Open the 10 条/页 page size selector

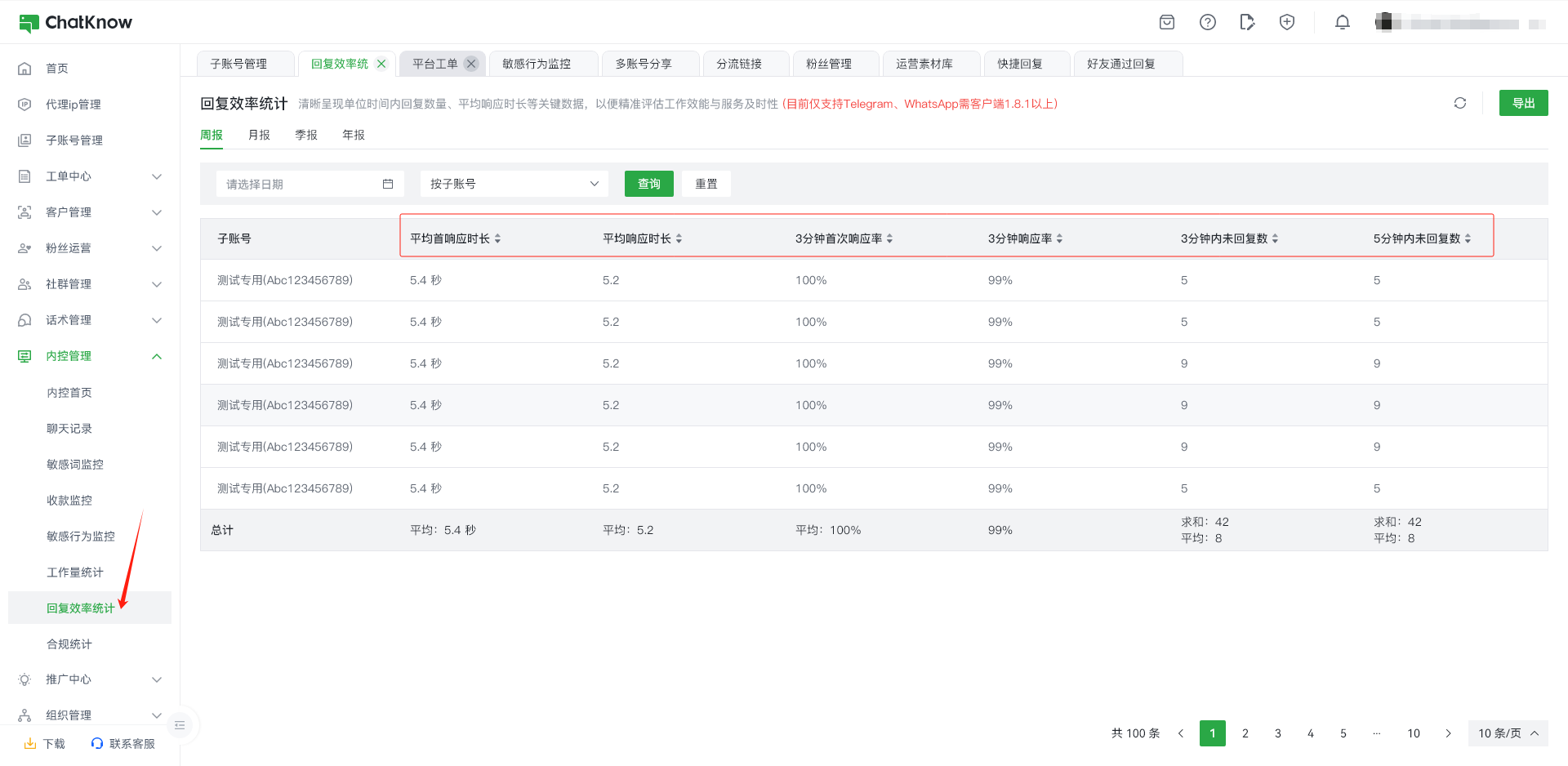point(1507,733)
